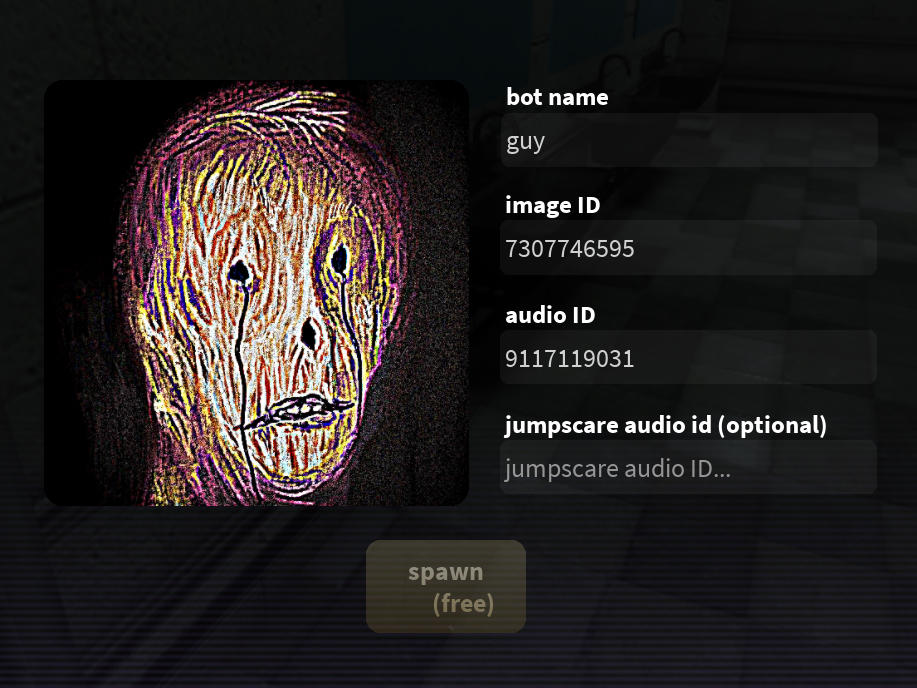Click the 'audio ID' label
The image size is (917, 688).
(x=550, y=315)
